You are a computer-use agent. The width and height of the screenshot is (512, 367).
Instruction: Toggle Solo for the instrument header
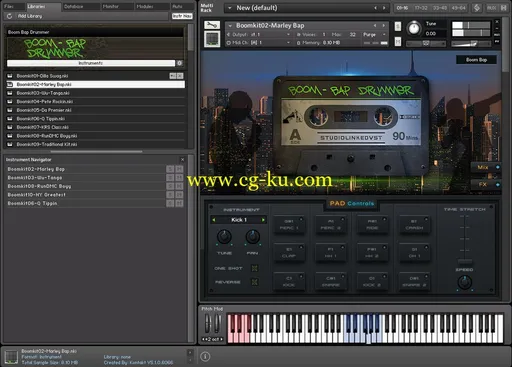398,26
